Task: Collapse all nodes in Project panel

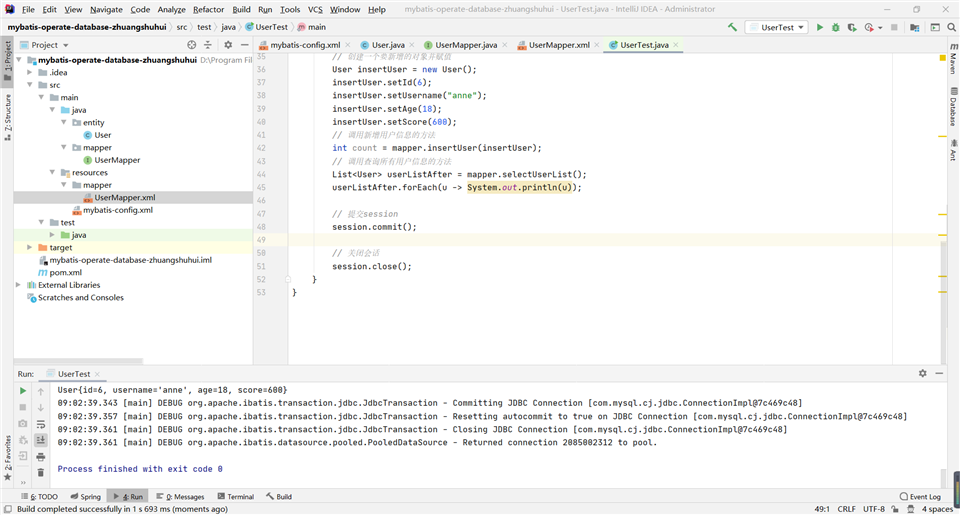Action: 208,45
